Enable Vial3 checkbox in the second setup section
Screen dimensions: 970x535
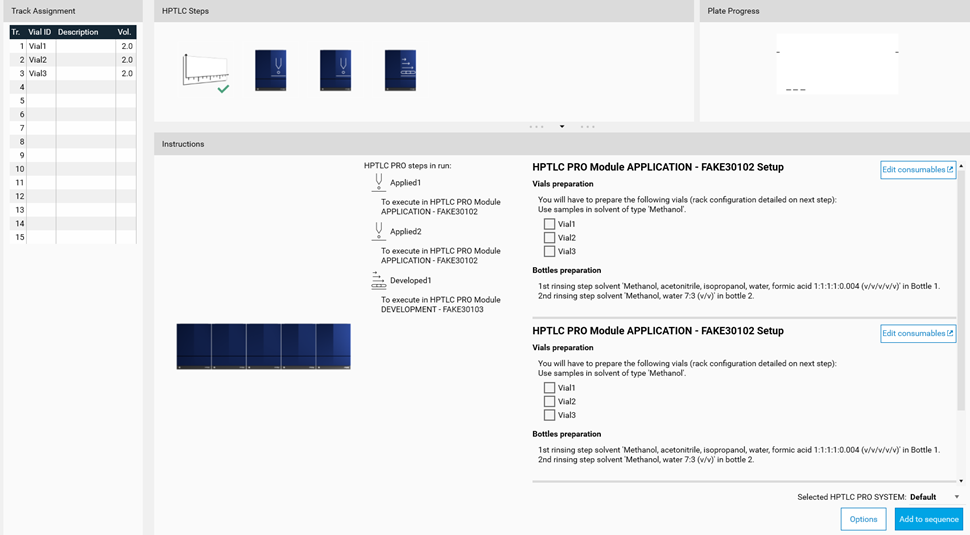549,415
